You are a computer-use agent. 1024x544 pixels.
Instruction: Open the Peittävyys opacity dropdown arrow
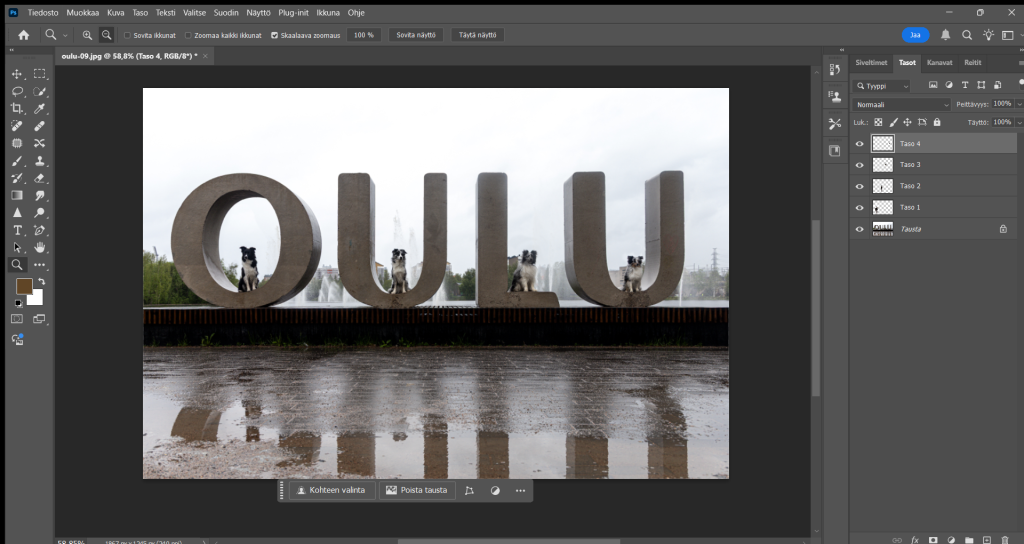[x=1019, y=104]
